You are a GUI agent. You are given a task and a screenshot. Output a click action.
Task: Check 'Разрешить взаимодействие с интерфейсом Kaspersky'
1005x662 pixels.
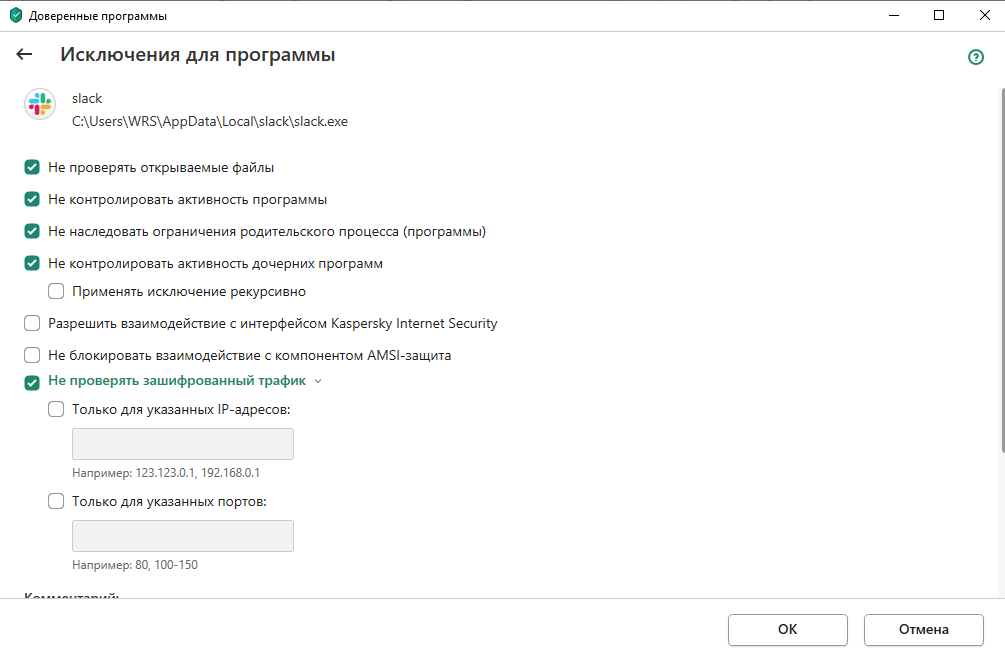click(32, 324)
